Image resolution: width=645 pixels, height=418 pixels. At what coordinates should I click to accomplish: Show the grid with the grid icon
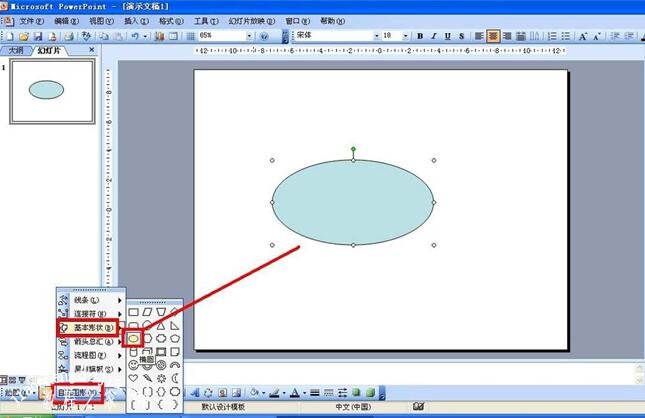point(190,36)
